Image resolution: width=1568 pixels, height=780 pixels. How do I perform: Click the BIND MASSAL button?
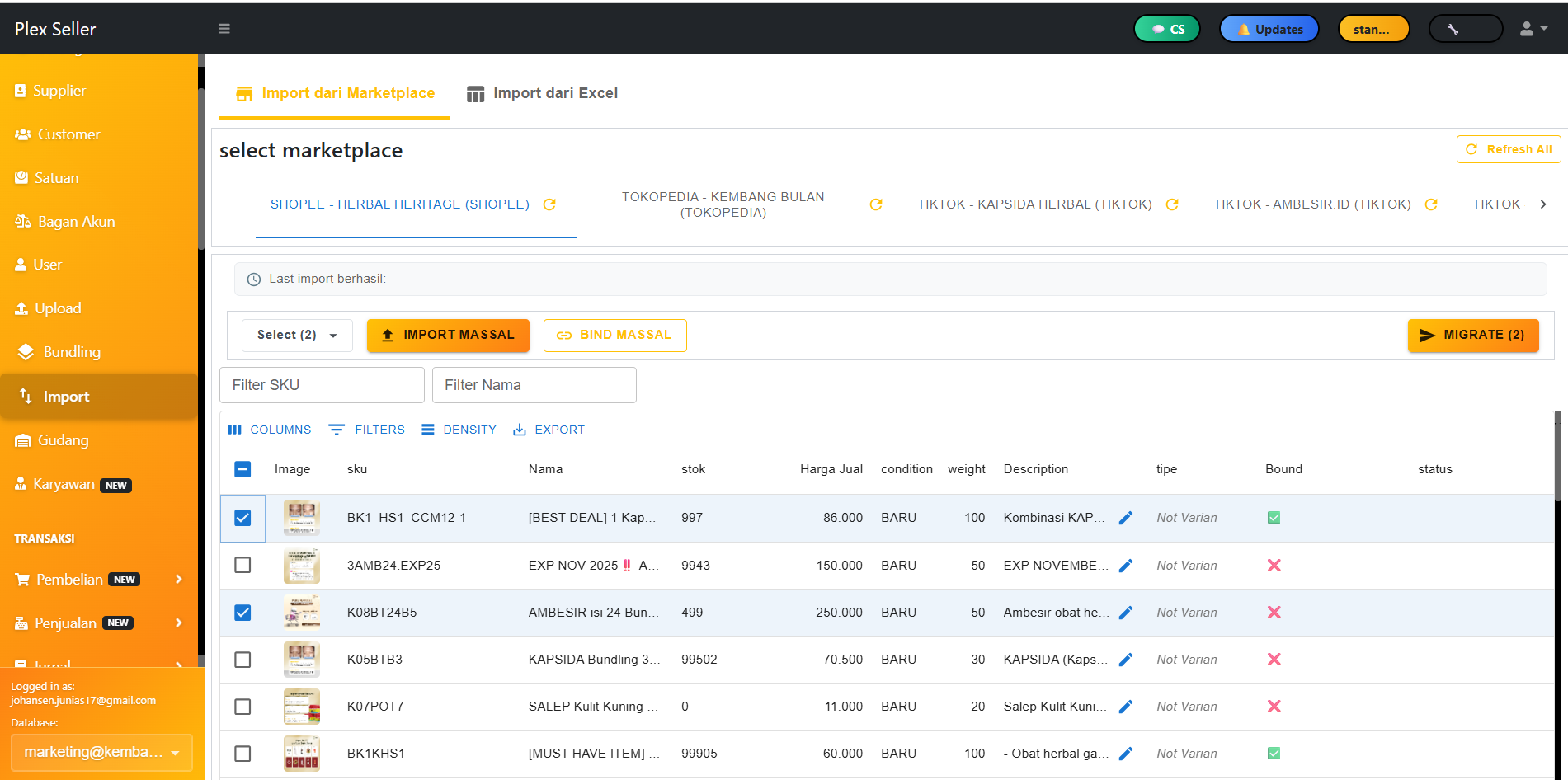coord(614,335)
